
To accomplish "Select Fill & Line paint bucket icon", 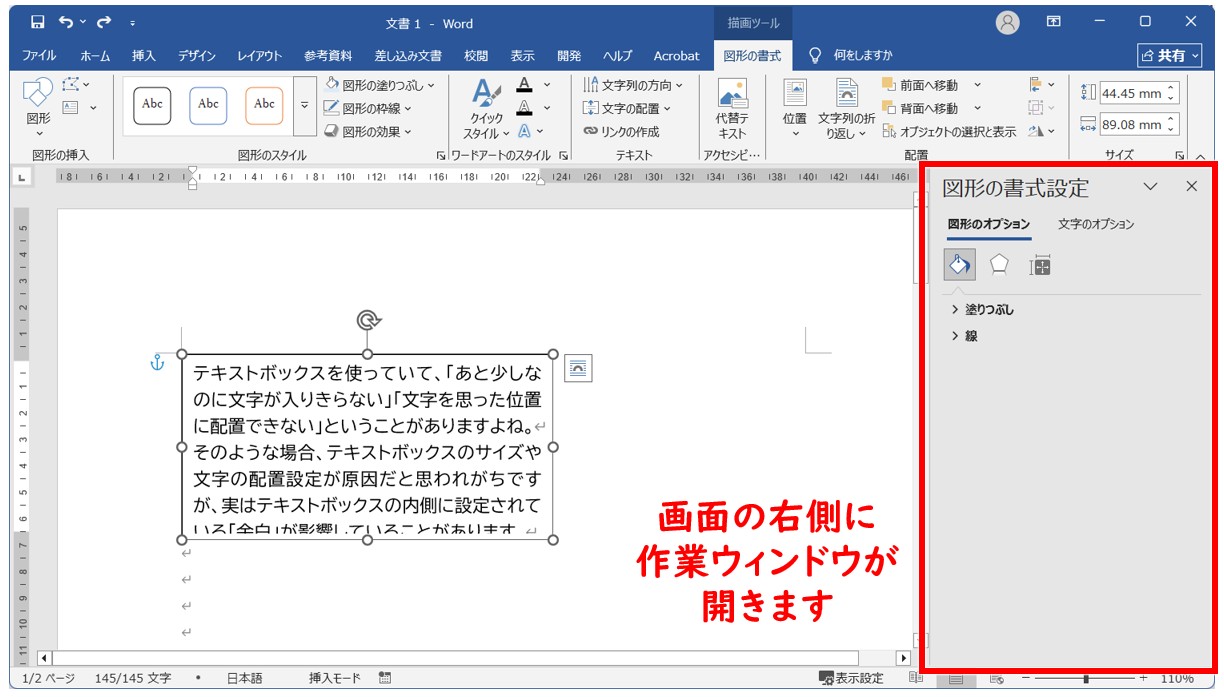I will [959, 265].
